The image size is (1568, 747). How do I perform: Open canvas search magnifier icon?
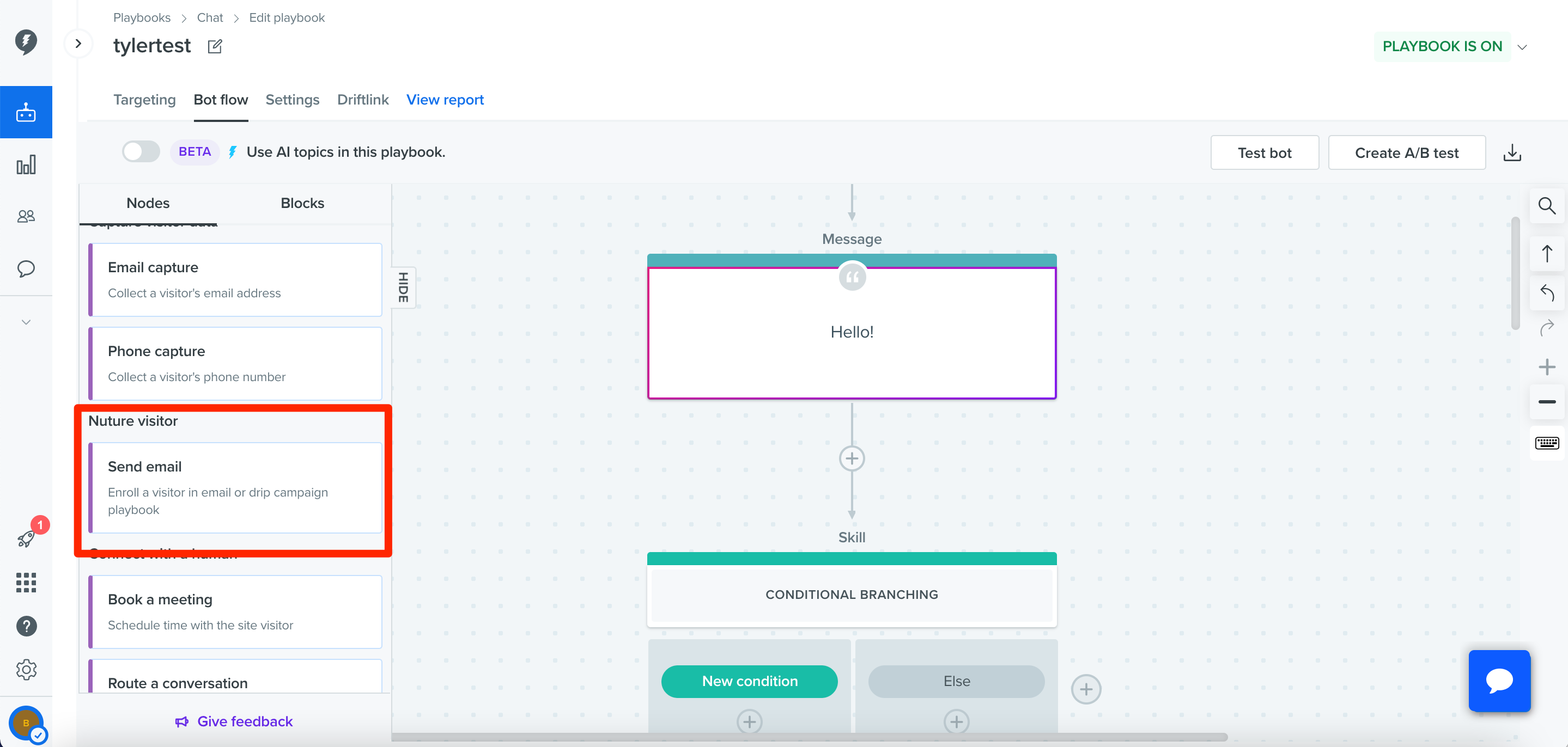(1547, 206)
